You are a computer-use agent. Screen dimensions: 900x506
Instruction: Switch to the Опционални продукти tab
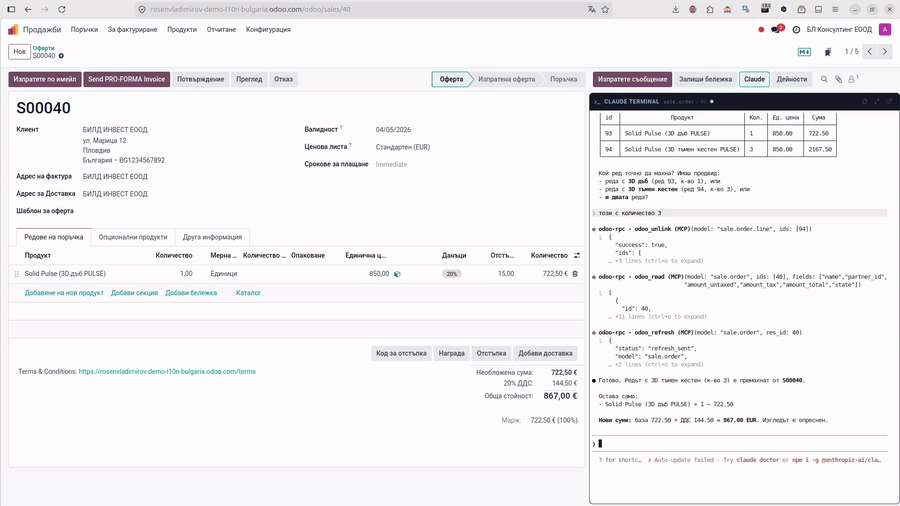tap(133, 237)
